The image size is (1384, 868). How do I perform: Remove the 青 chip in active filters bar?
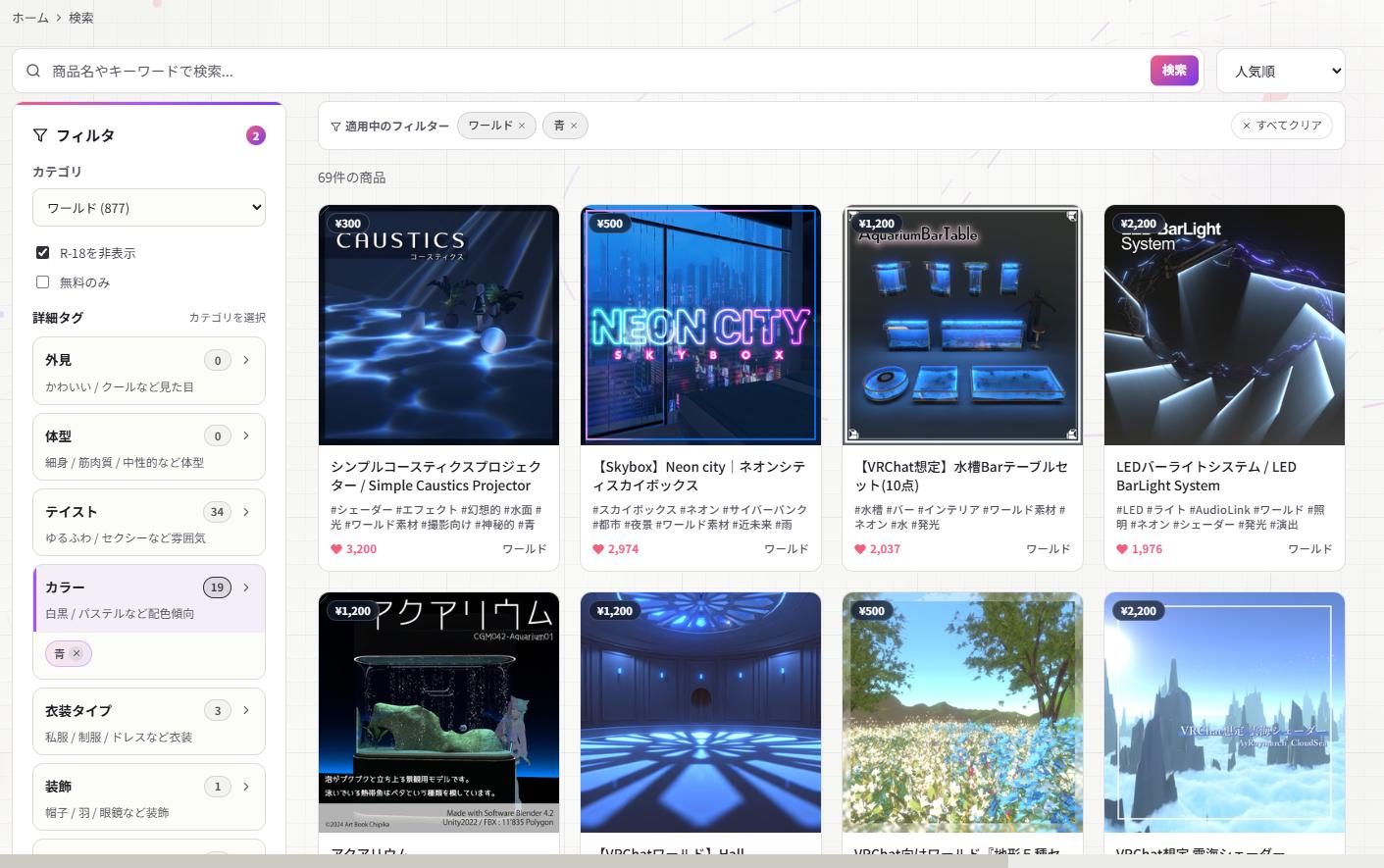click(574, 126)
